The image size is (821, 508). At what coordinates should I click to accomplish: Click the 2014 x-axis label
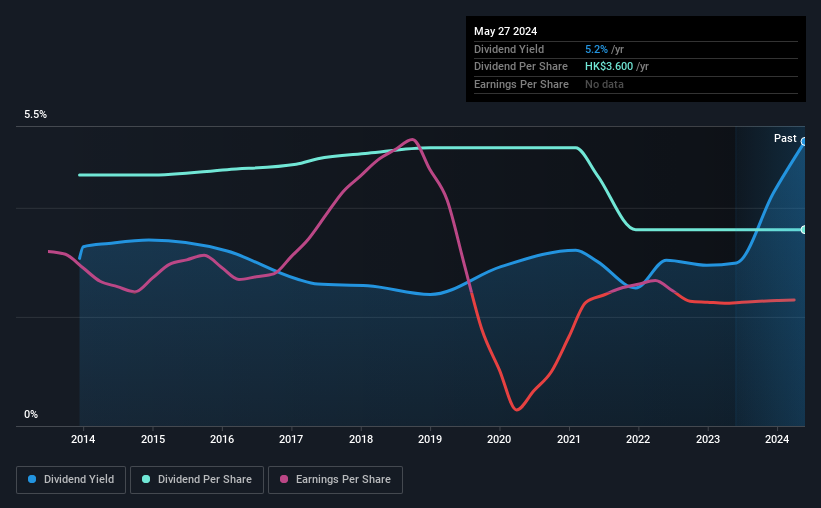(83, 439)
